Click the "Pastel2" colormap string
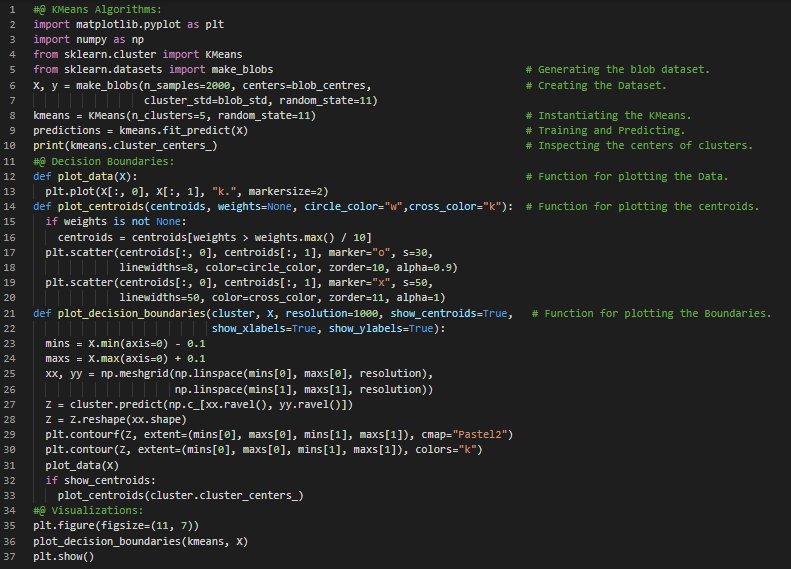The width and height of the screenshot is (791, 569). tap(483, 435)
